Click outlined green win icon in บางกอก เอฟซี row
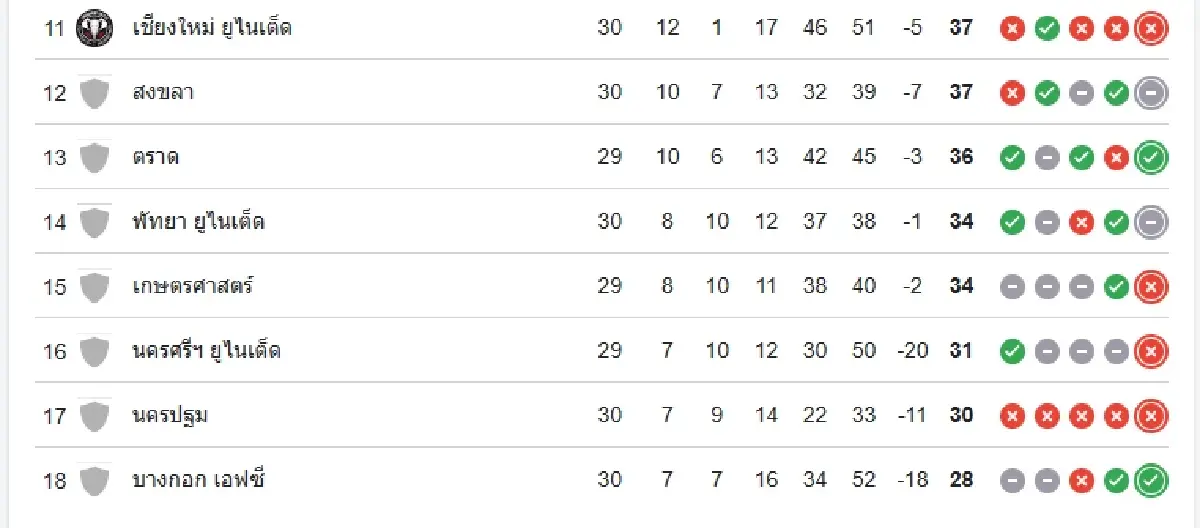Image resolution: width=1200 pixels, height=528 pixels. (x=1151, y=480)
